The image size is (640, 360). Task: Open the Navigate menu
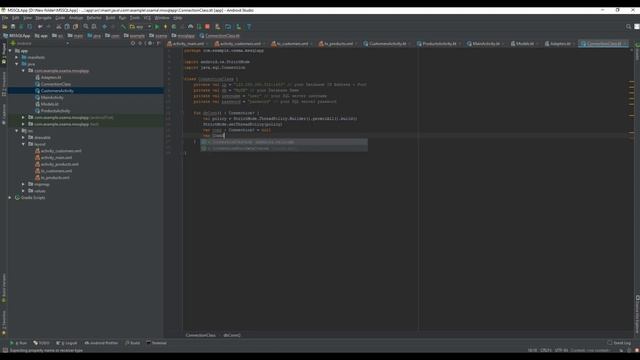tap(43, 18)
